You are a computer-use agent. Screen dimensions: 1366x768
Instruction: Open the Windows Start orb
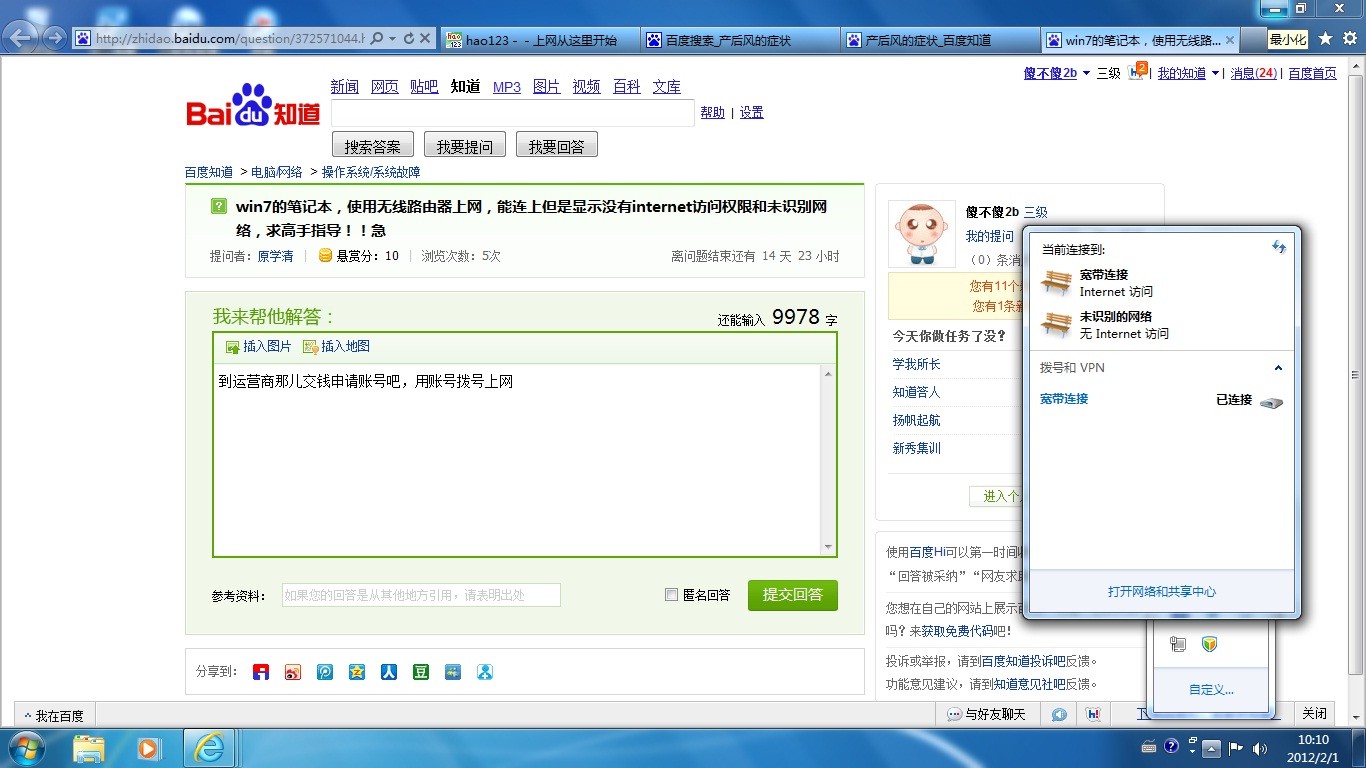click(x=25, y=747)
